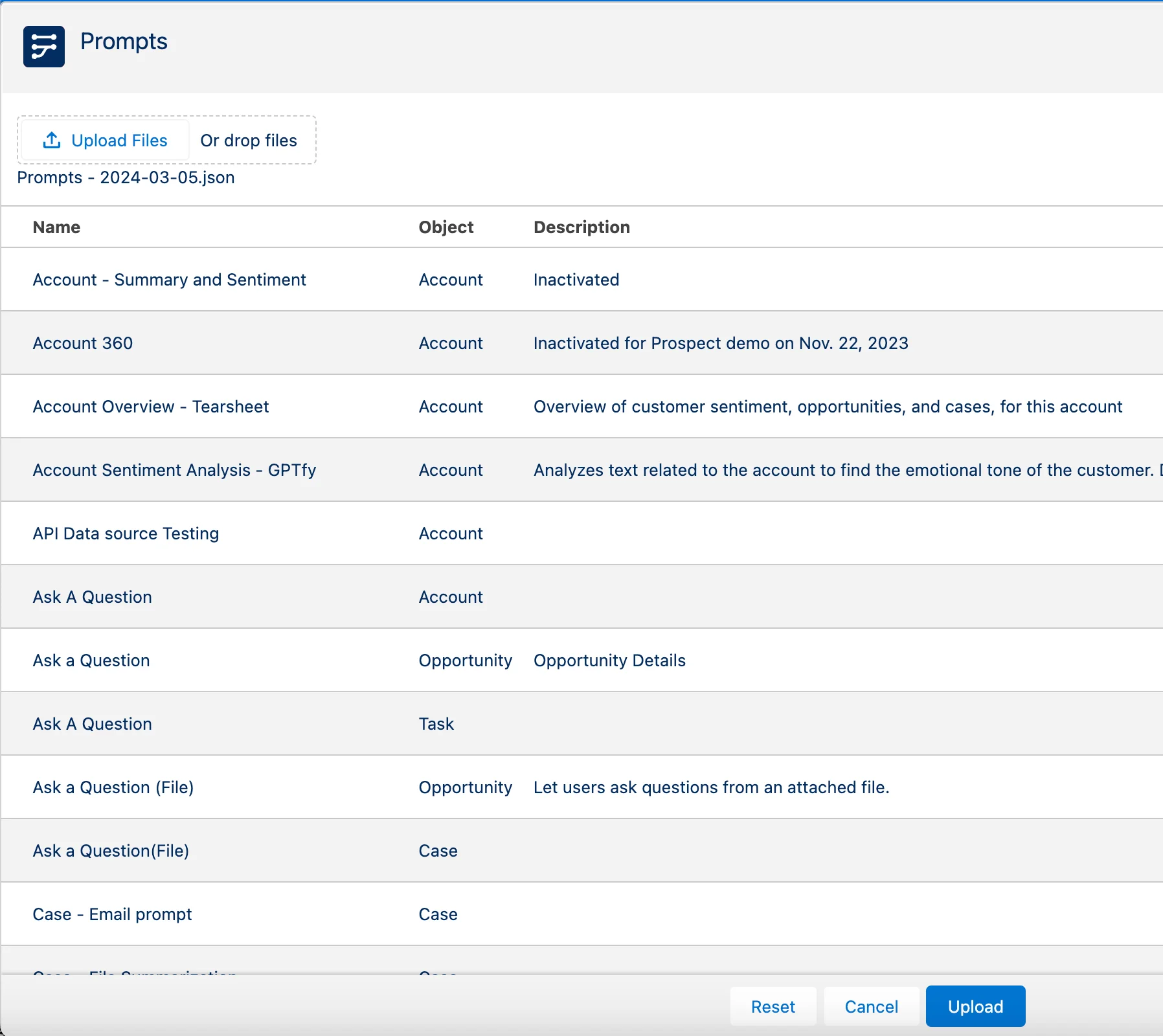Click the blue Upload button

[x=975, y=1006]
